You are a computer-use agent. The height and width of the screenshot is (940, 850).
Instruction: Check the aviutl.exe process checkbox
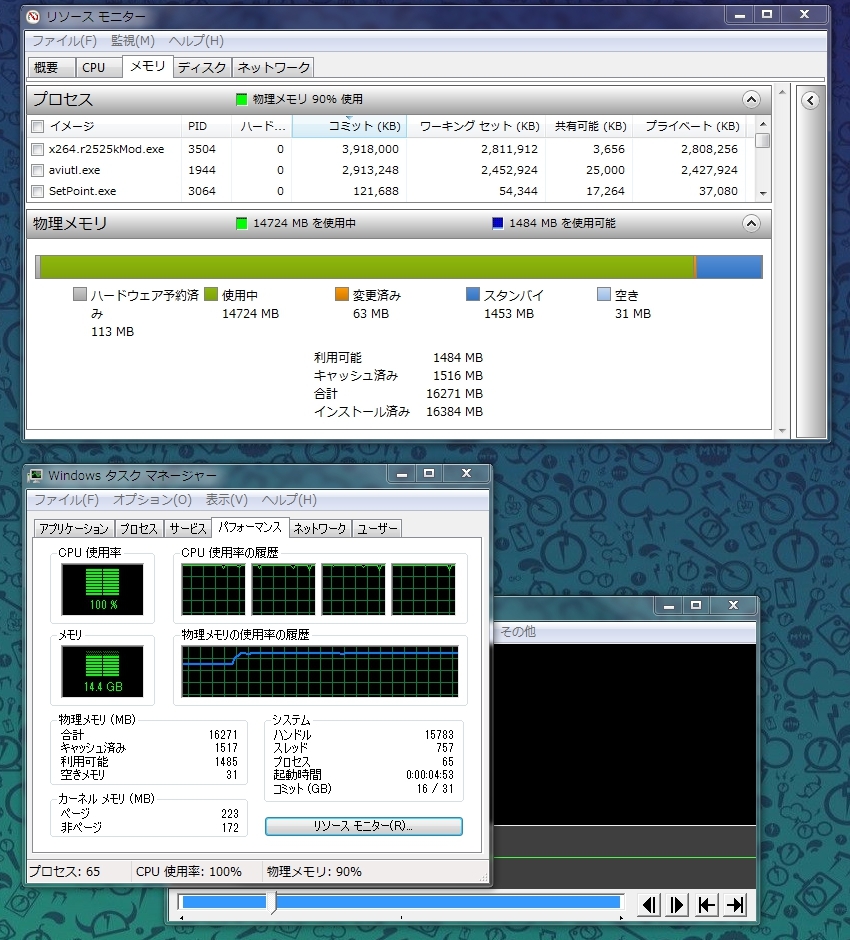pos(38,170)
